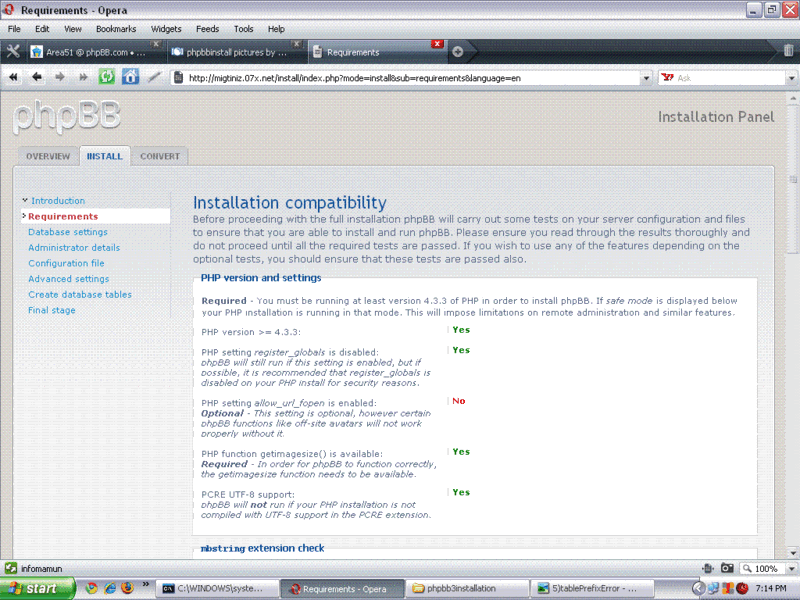Open the Database settings step
This screenshot has width=800, height=600.
[68, 232]
